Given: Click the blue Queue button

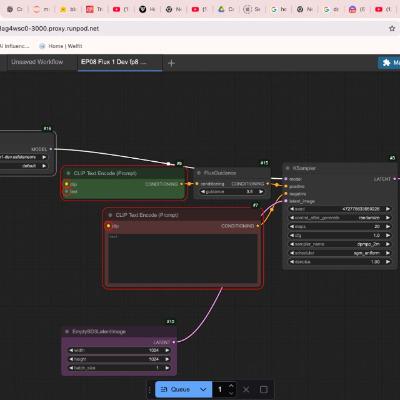Looking at the screenshot, I should point(177,389).
